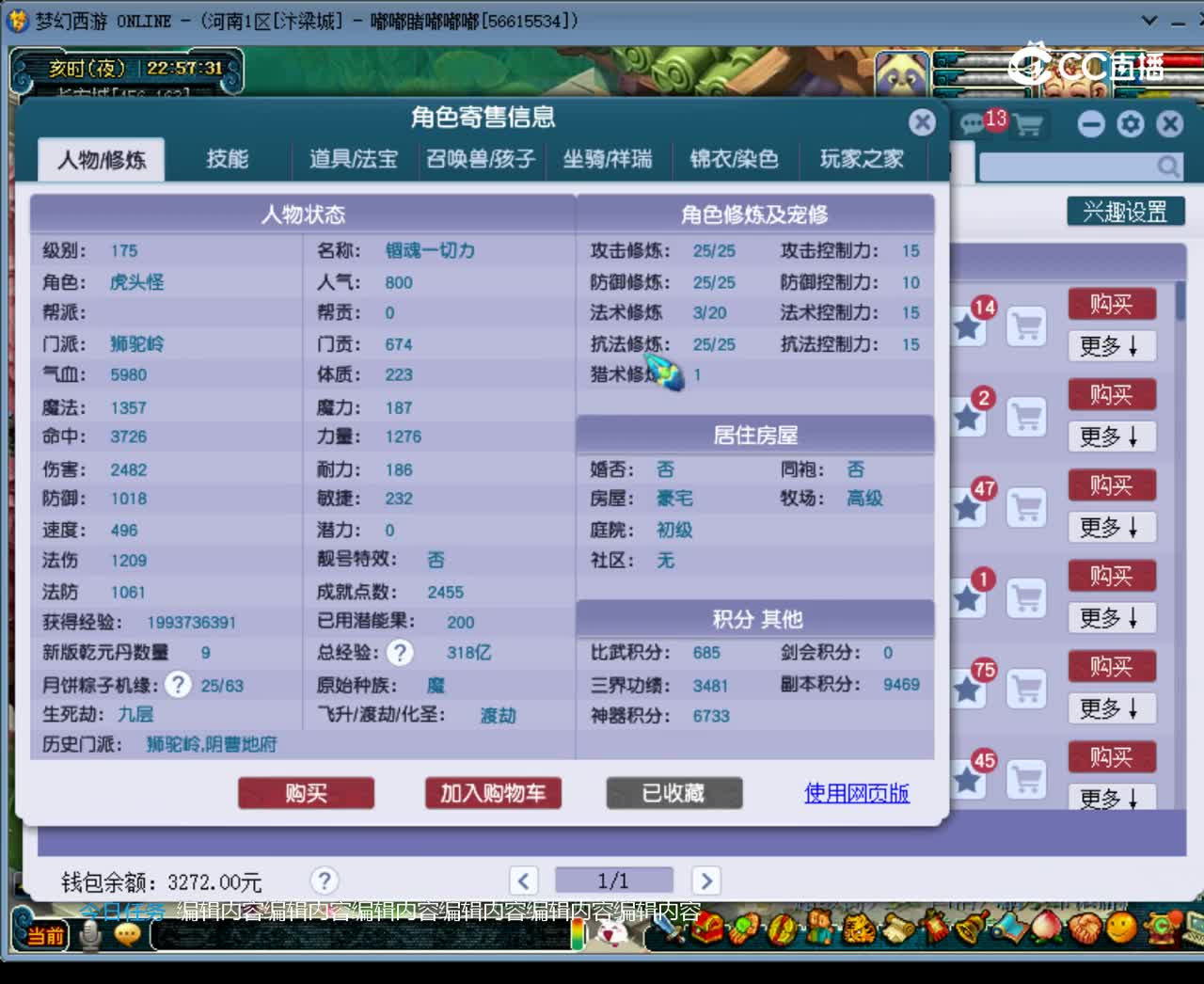
Task: Buy the listing with star badge 75
Action: tap(1111, 667)
